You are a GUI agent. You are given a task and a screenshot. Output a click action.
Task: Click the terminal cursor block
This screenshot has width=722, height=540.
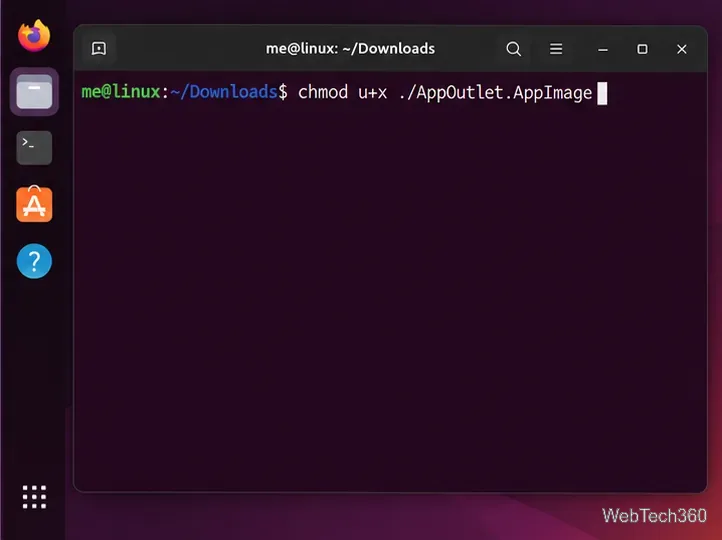pos(602,93)
